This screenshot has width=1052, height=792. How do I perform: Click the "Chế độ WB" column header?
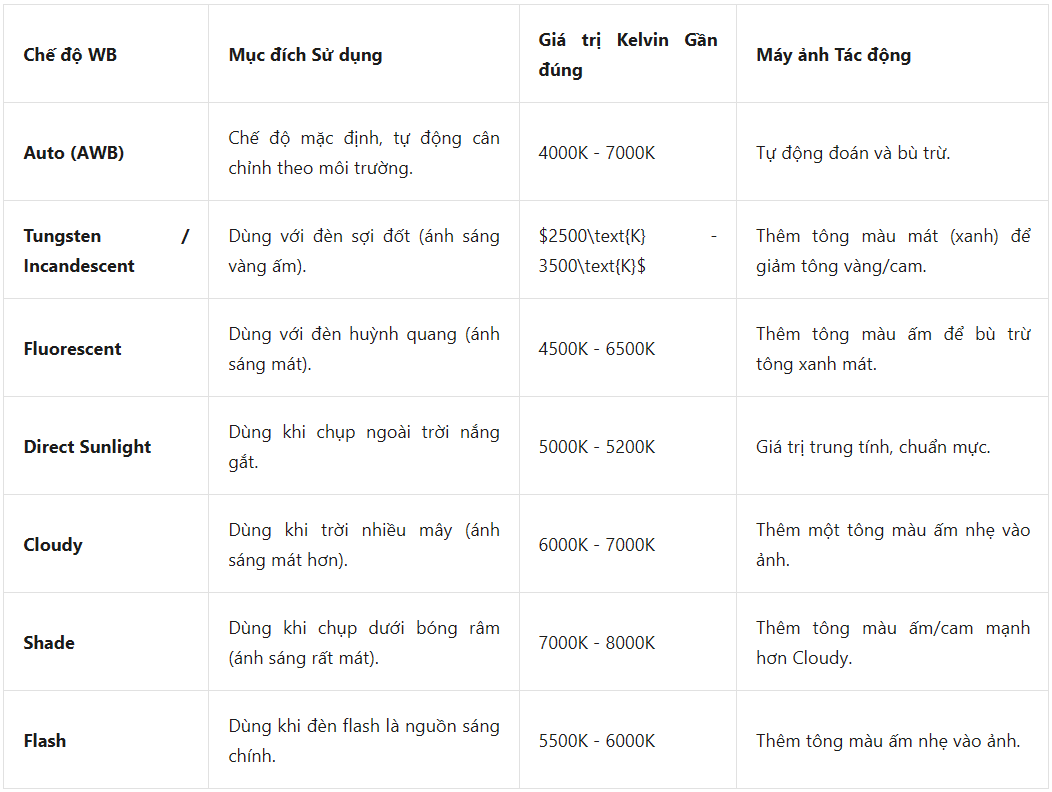coord(70,55)
